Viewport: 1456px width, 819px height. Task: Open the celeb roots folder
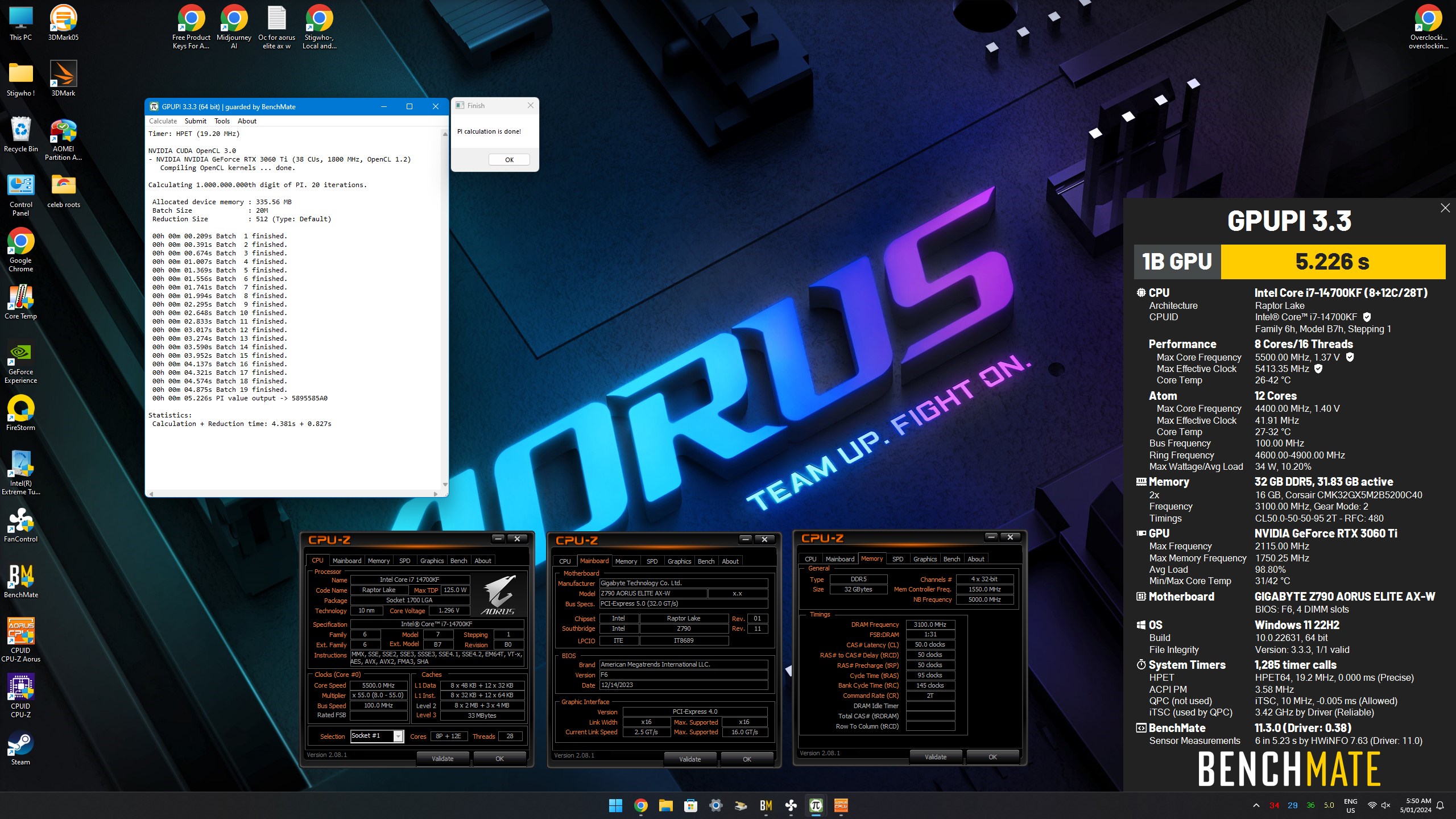(63, 192)
